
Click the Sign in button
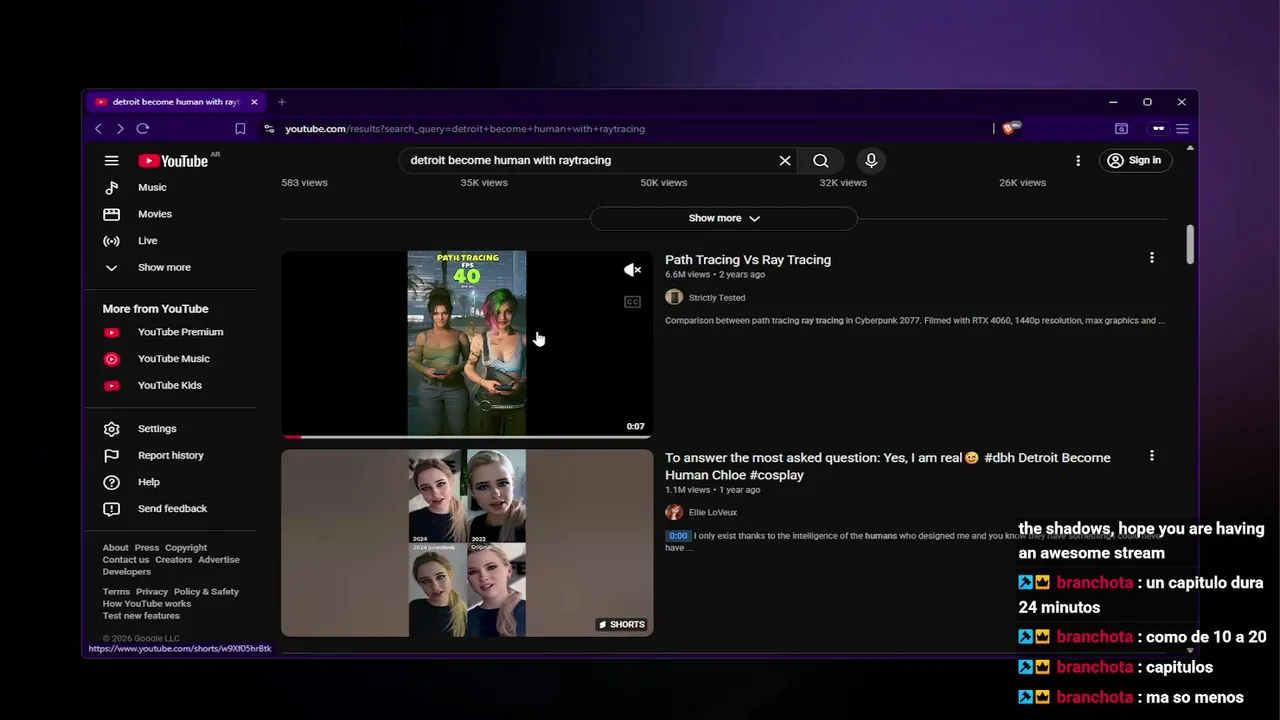1134,160
